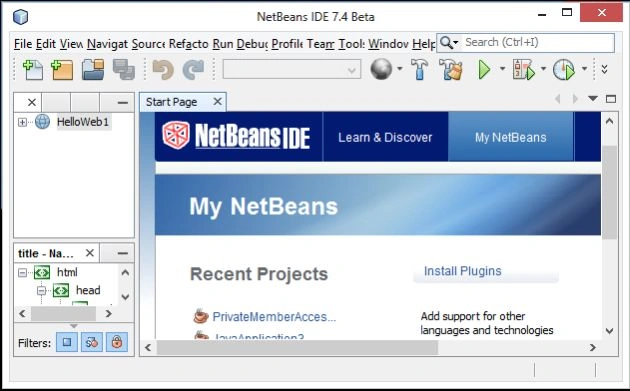Screen dimensions: 630x391
Task: Open the browser selection dropdown arrow
Action: pyautogui.click(x=399, y=69)
